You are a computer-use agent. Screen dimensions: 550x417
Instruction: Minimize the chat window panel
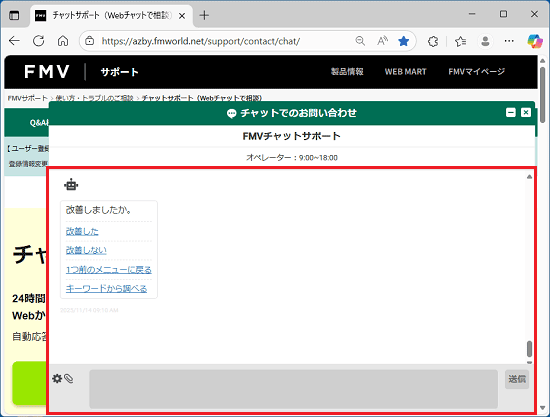[x=511, y=113]
